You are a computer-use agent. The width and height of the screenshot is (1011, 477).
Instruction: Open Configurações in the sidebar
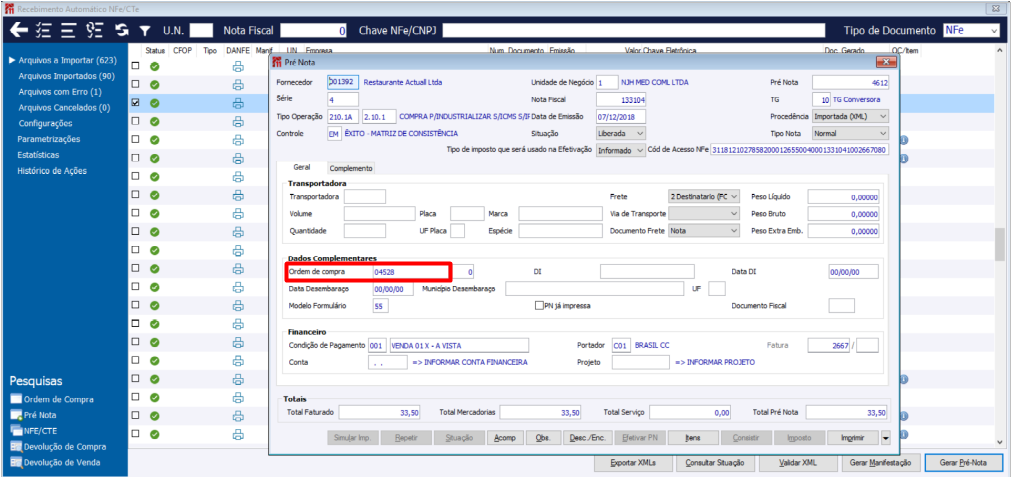[x=45, y=123]
